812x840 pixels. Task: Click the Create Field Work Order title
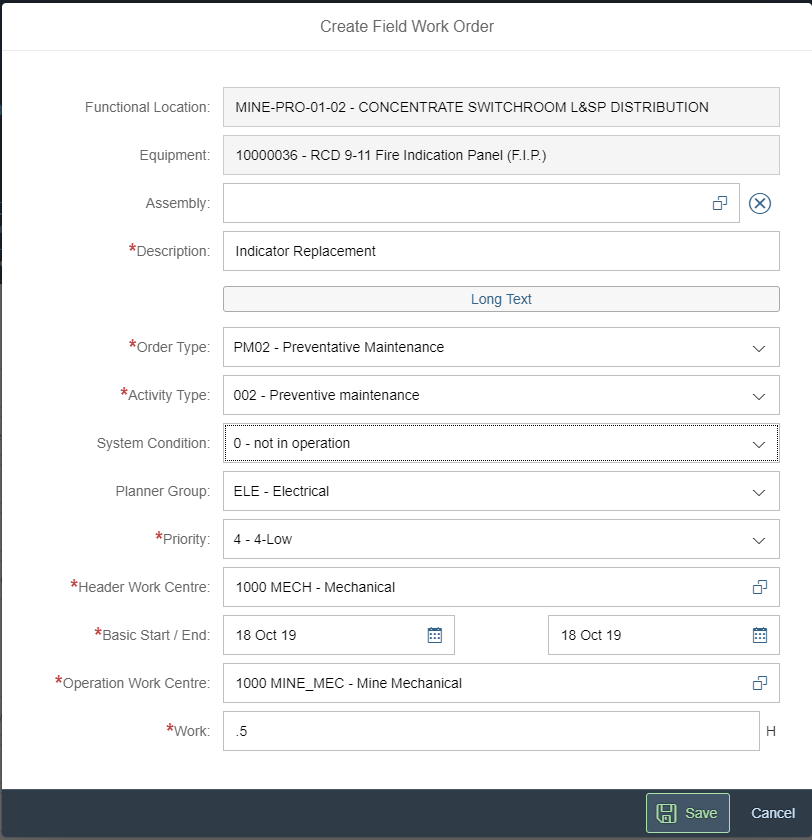407,26
